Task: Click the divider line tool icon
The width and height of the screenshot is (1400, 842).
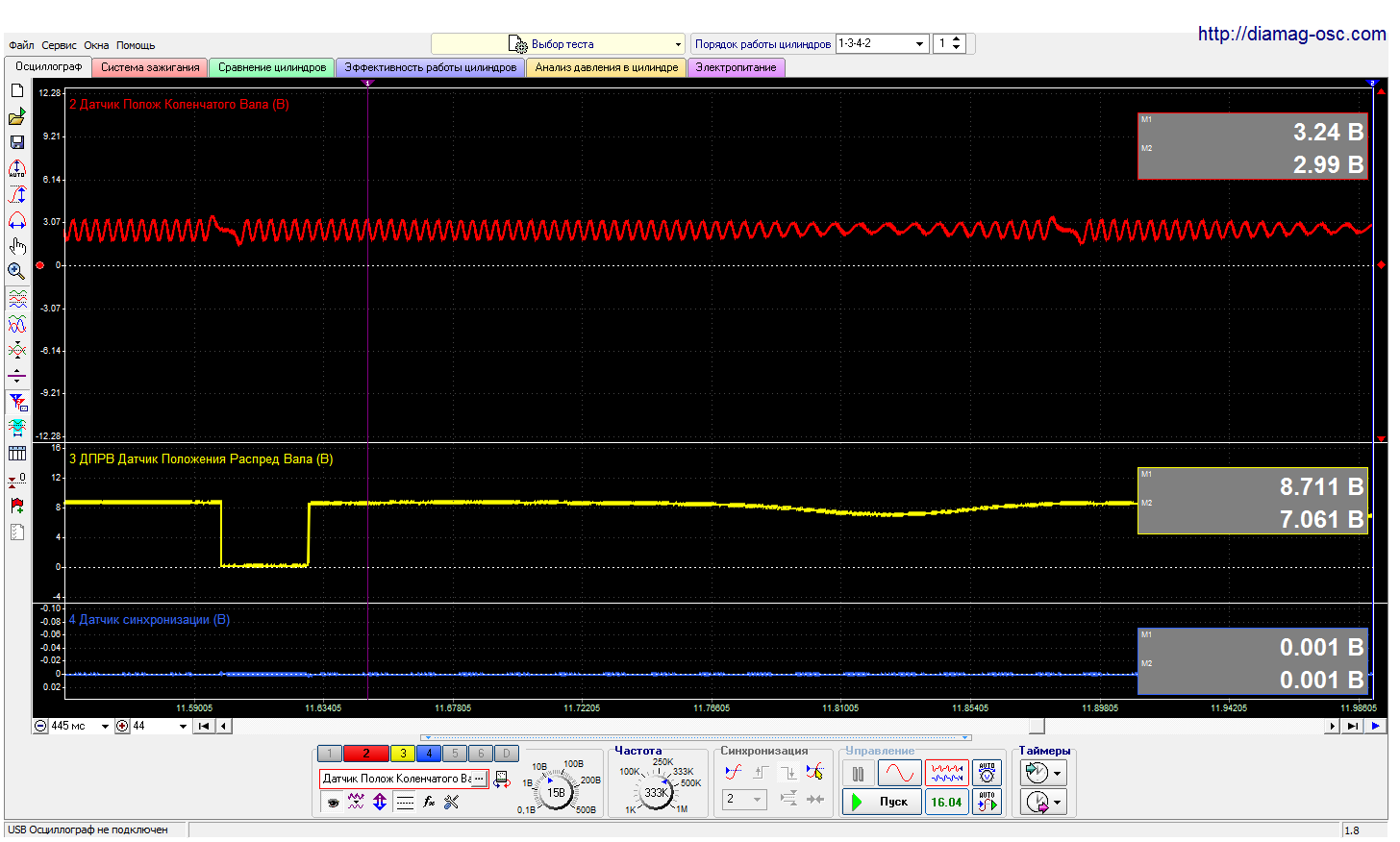Action: 17,376
